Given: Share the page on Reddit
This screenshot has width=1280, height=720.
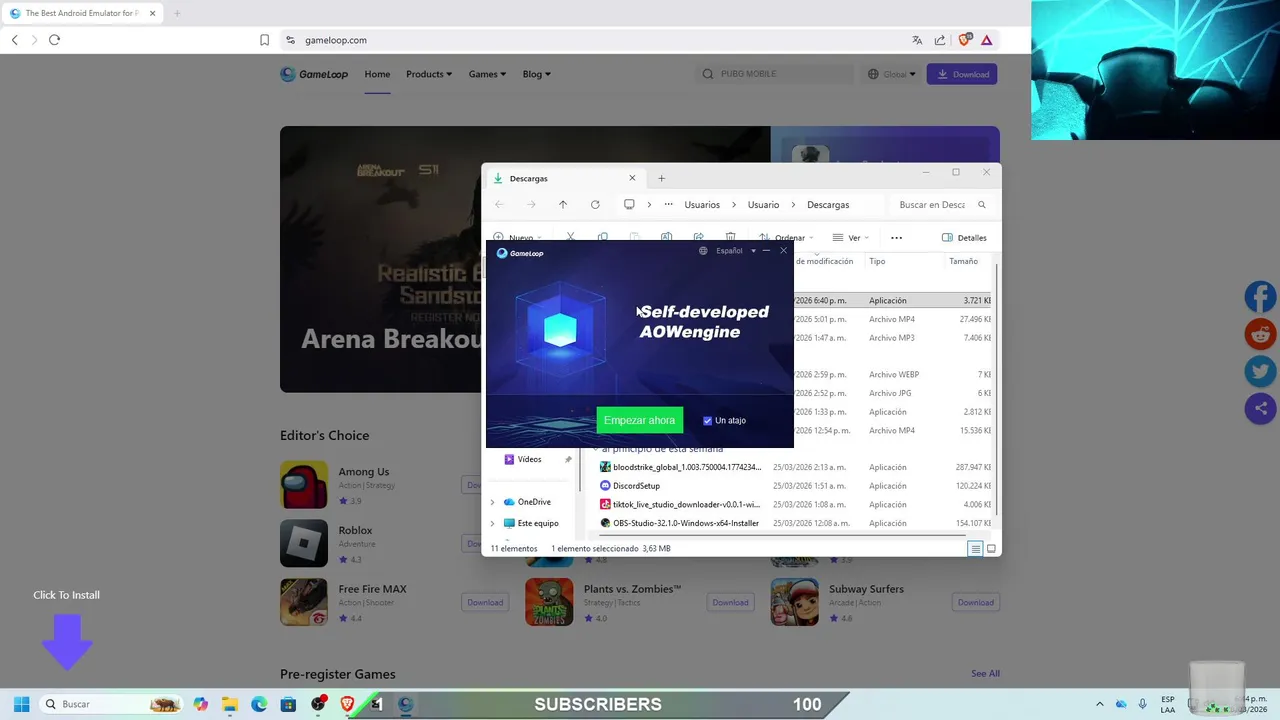Looking at the screenshot, I should click(x=1260, y=334).
